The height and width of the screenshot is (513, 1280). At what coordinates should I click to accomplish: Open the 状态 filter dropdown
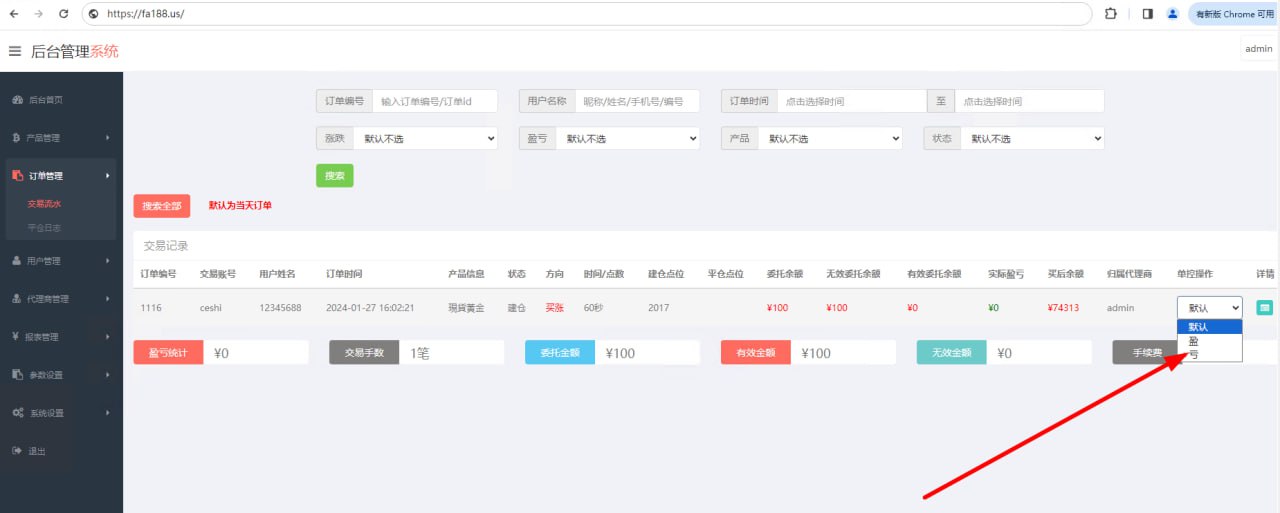[x=1032, y=139]
